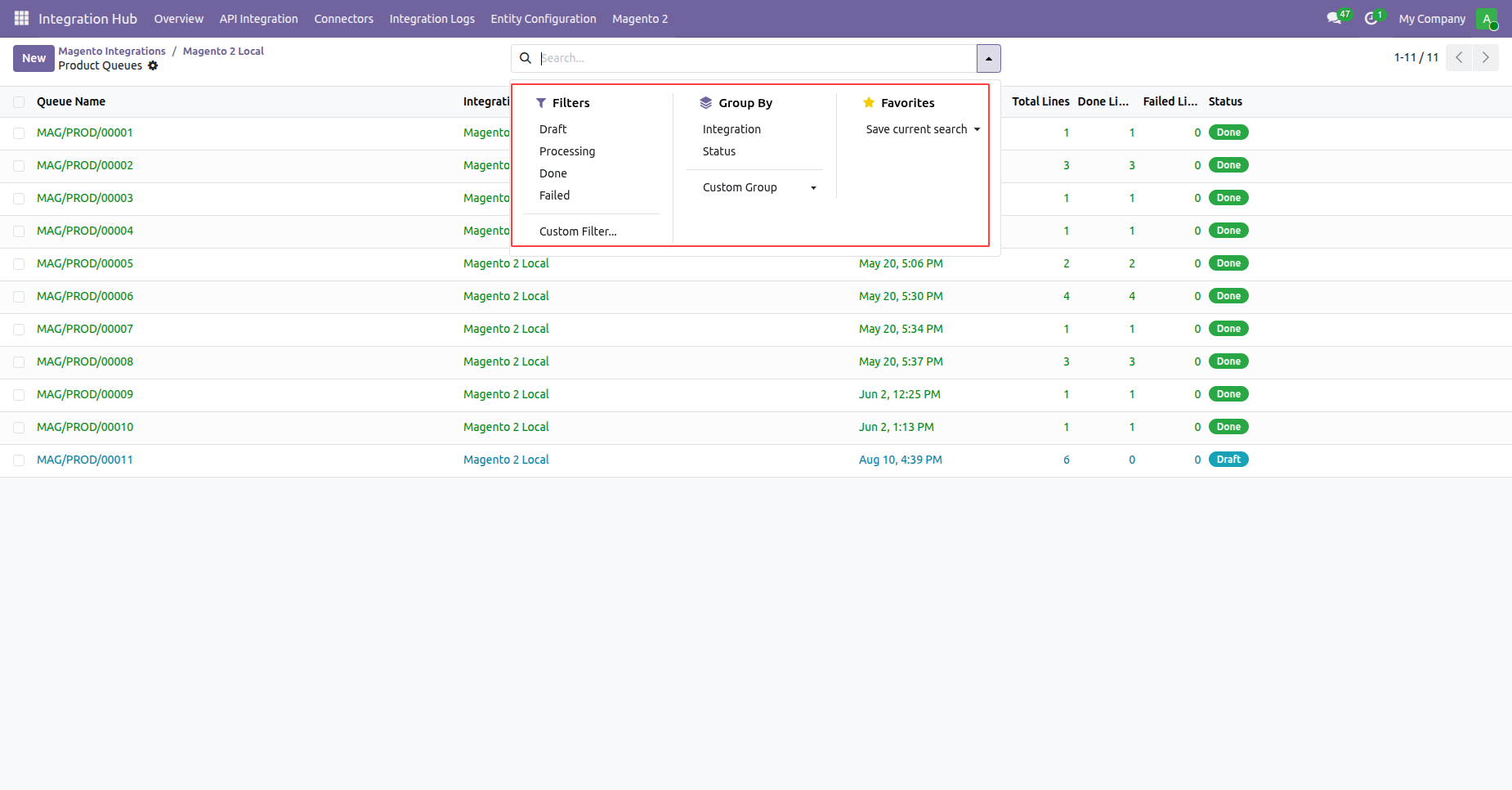Click the Draft status badge
The width and height of the screenshot is (1512, 790).
click(x=1228, y=460)
